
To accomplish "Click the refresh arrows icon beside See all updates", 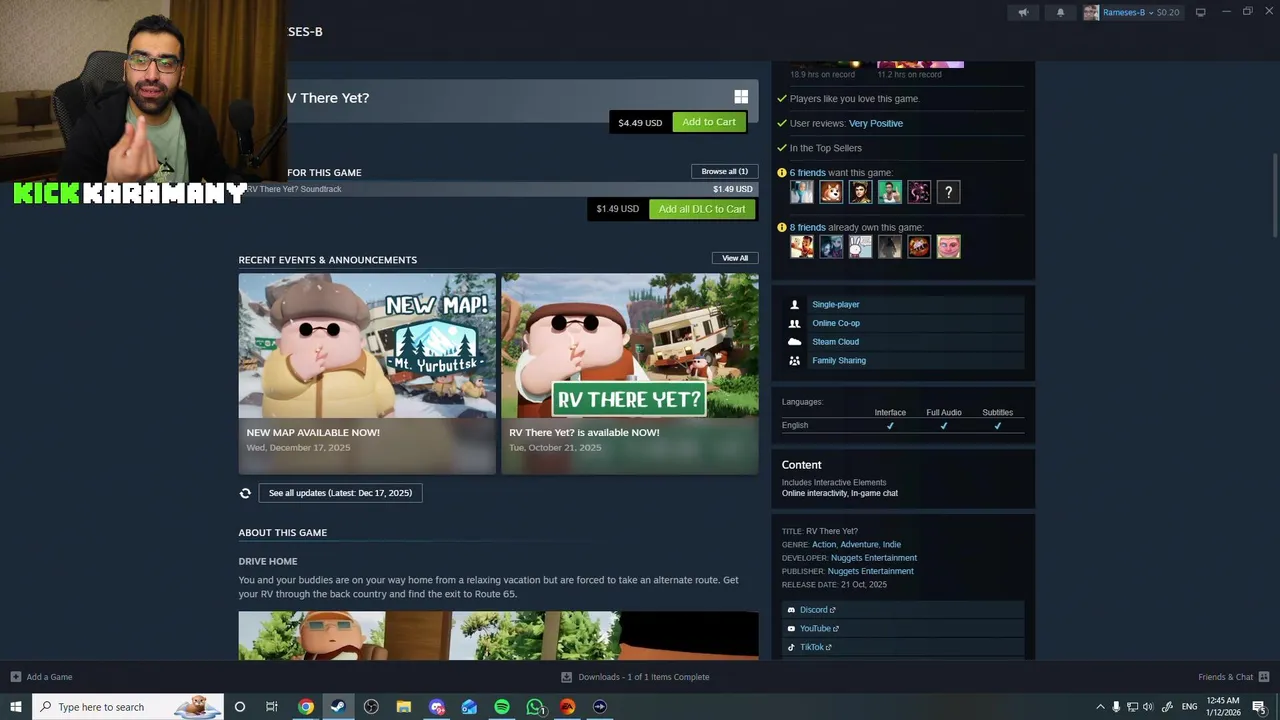I will coord(245,493).
